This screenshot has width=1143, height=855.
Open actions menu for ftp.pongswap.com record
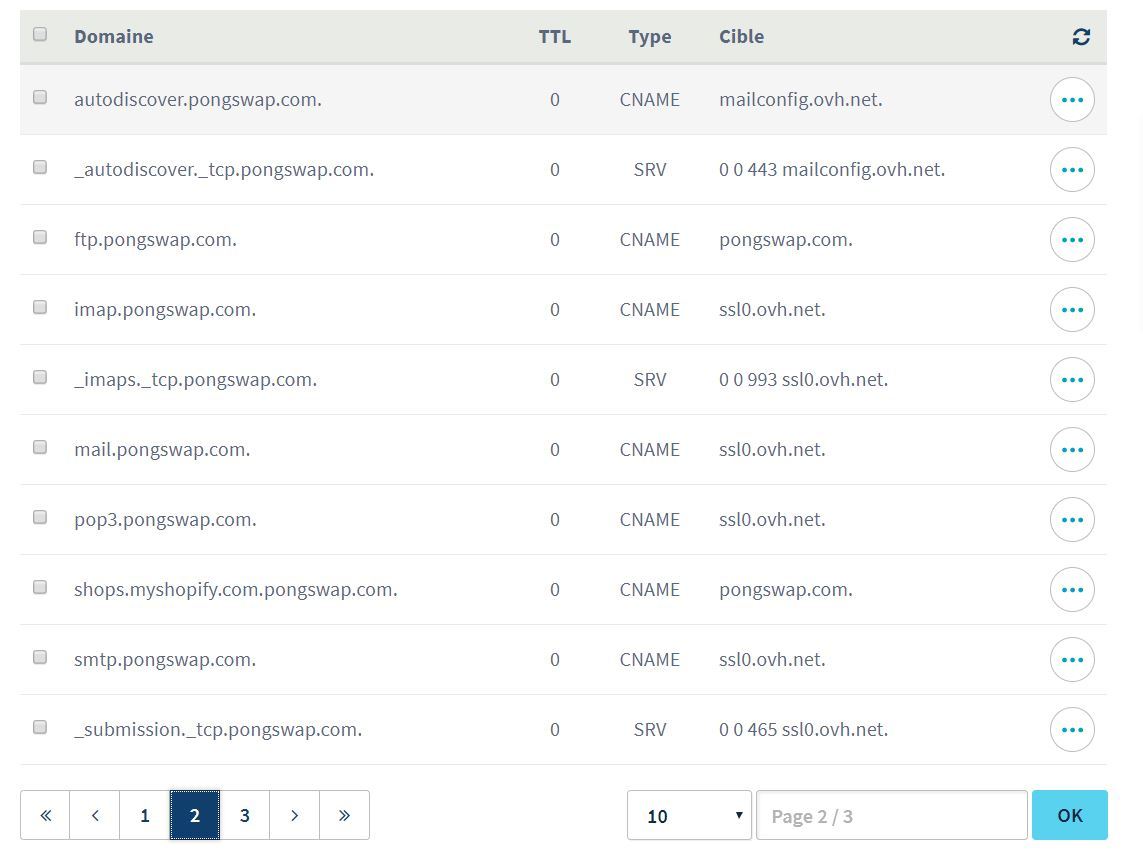click(1072, 240)
